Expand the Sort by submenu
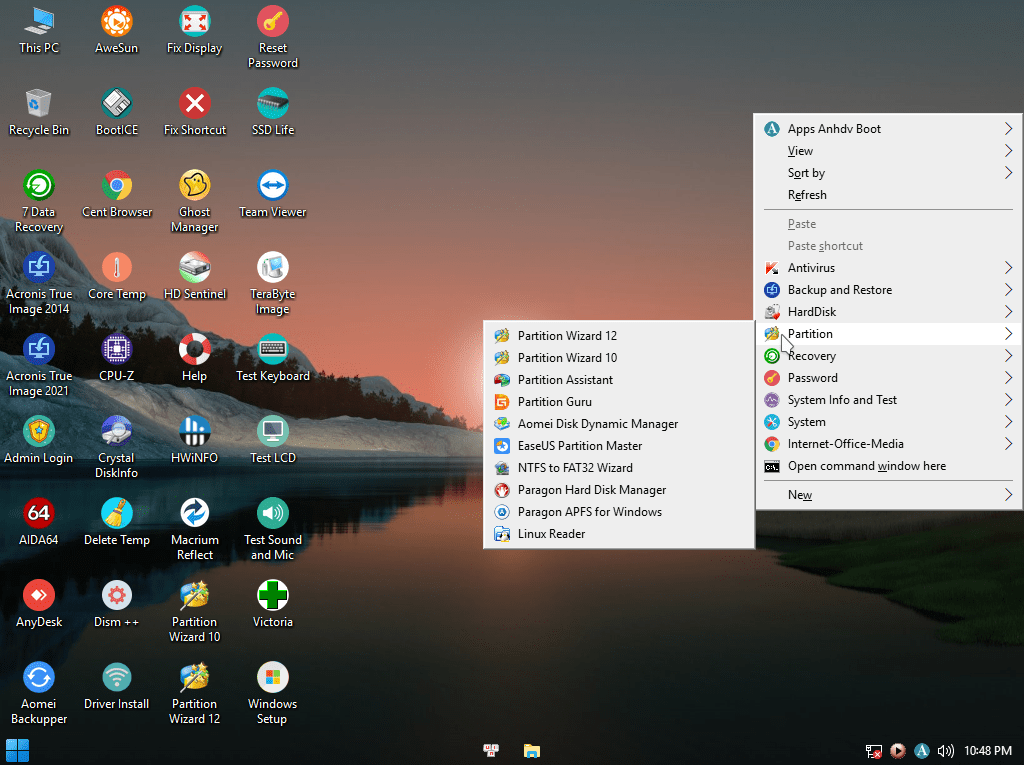The image size is (1024, 765). [x=888, y=173]
